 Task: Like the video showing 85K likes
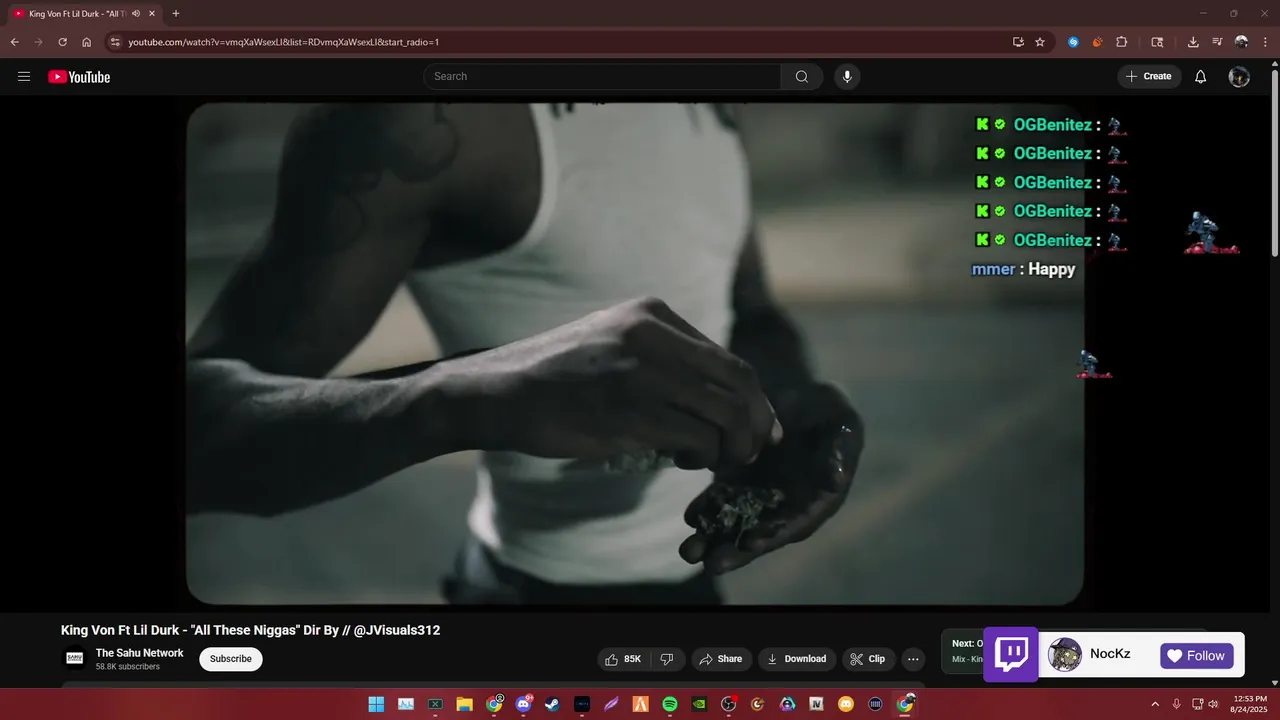623,659
